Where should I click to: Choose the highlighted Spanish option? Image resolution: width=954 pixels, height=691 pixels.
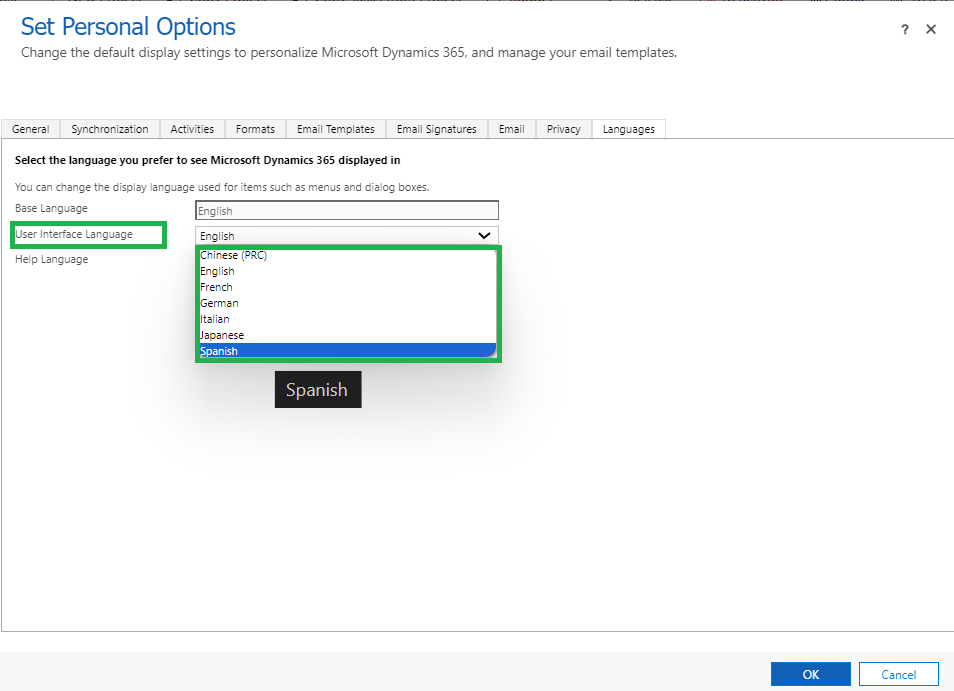tap(348, 351)
